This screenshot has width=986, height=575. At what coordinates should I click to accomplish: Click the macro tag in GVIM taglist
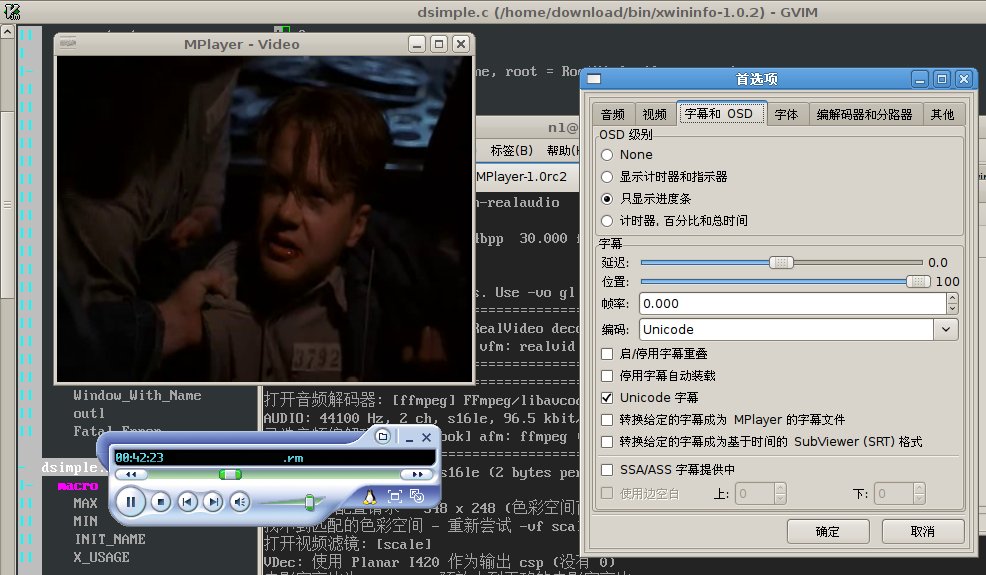[x=78, y=486]
